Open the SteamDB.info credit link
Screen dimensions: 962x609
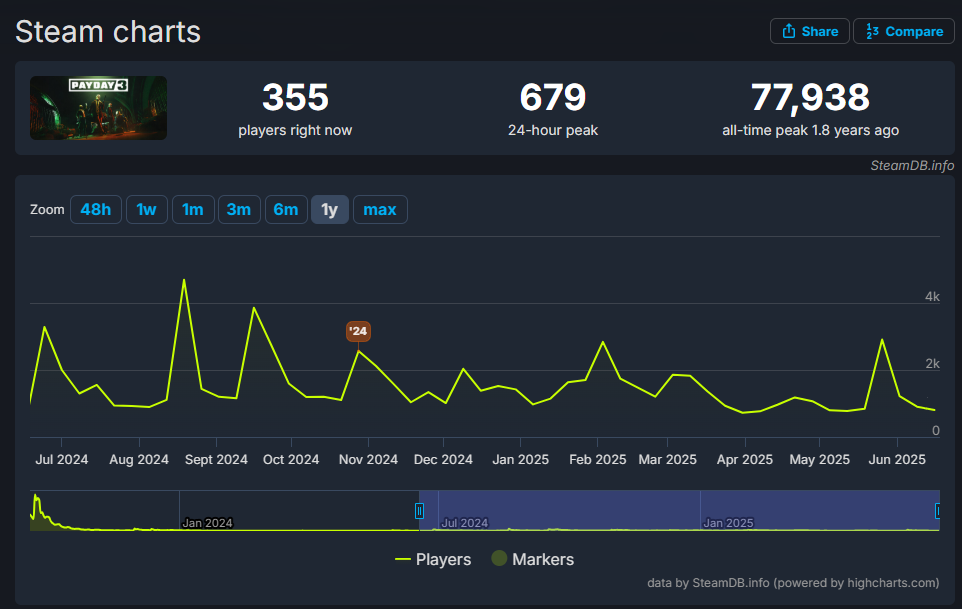click(912, 166)
